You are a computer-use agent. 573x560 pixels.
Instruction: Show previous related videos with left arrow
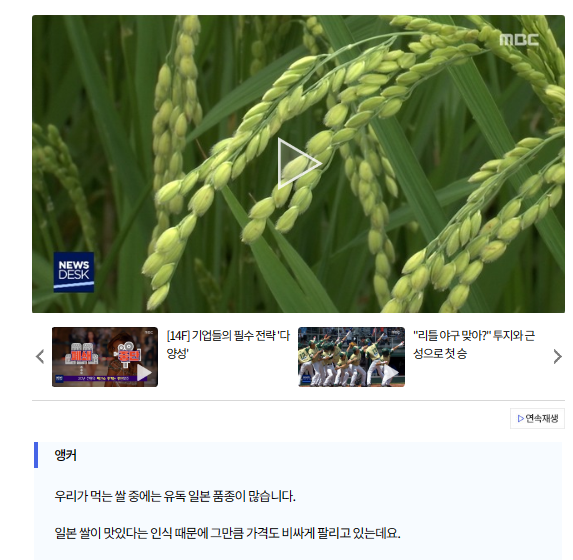click(40, 357)
